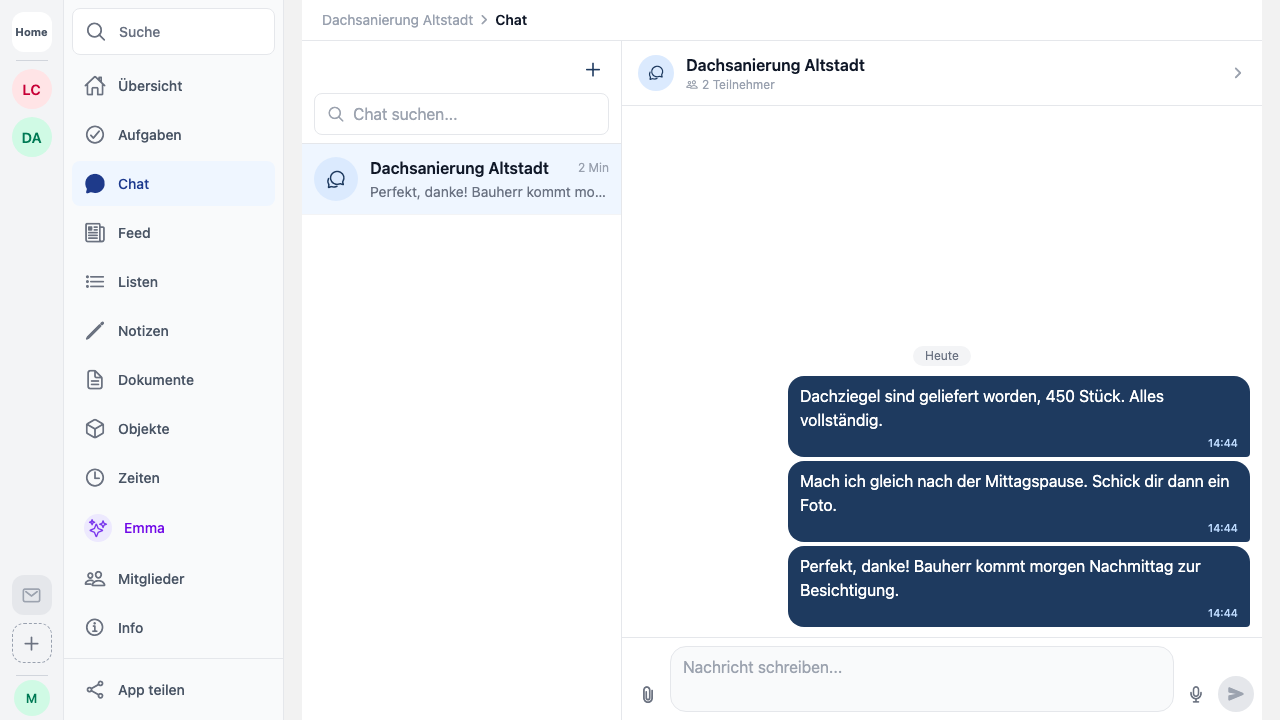Click the Aufgaben checkmark icon
The height and width of the screenshot is (720, 1280).
click(x=95, y=135)
